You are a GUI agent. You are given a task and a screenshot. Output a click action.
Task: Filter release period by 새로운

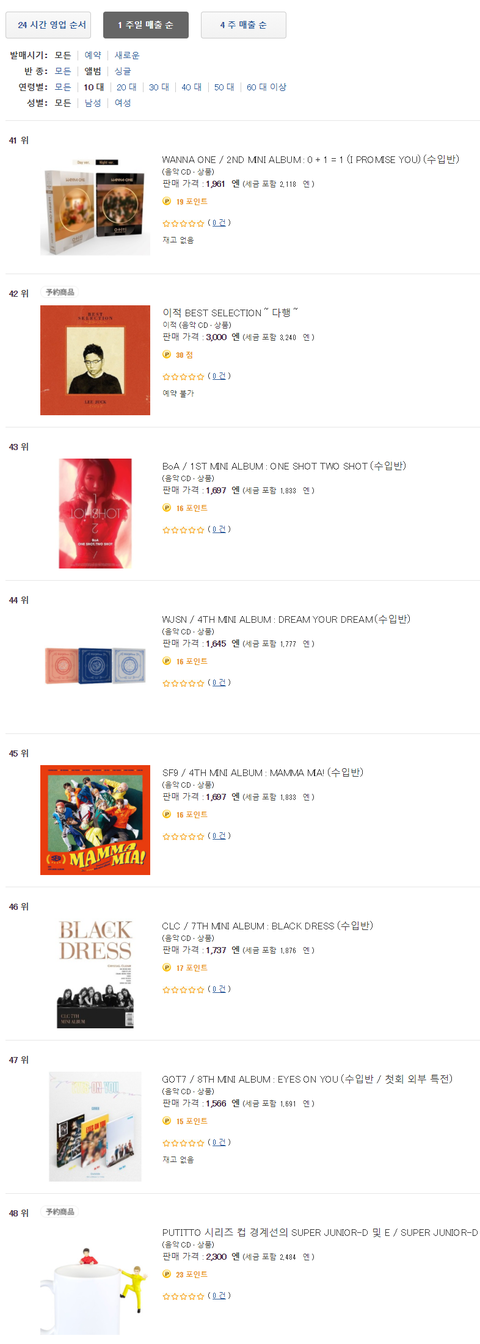click(128, 55)
